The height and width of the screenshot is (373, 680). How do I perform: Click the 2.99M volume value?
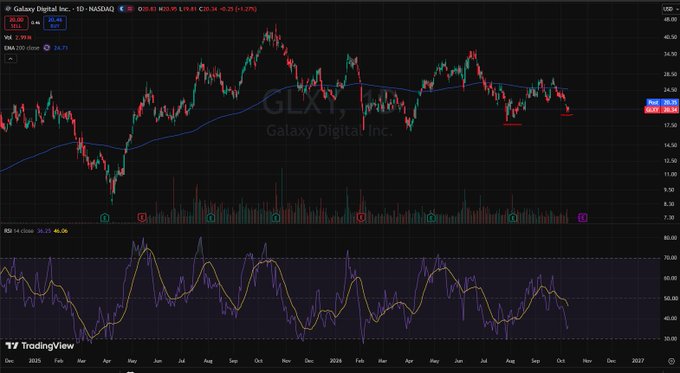[x=22, y=38]
